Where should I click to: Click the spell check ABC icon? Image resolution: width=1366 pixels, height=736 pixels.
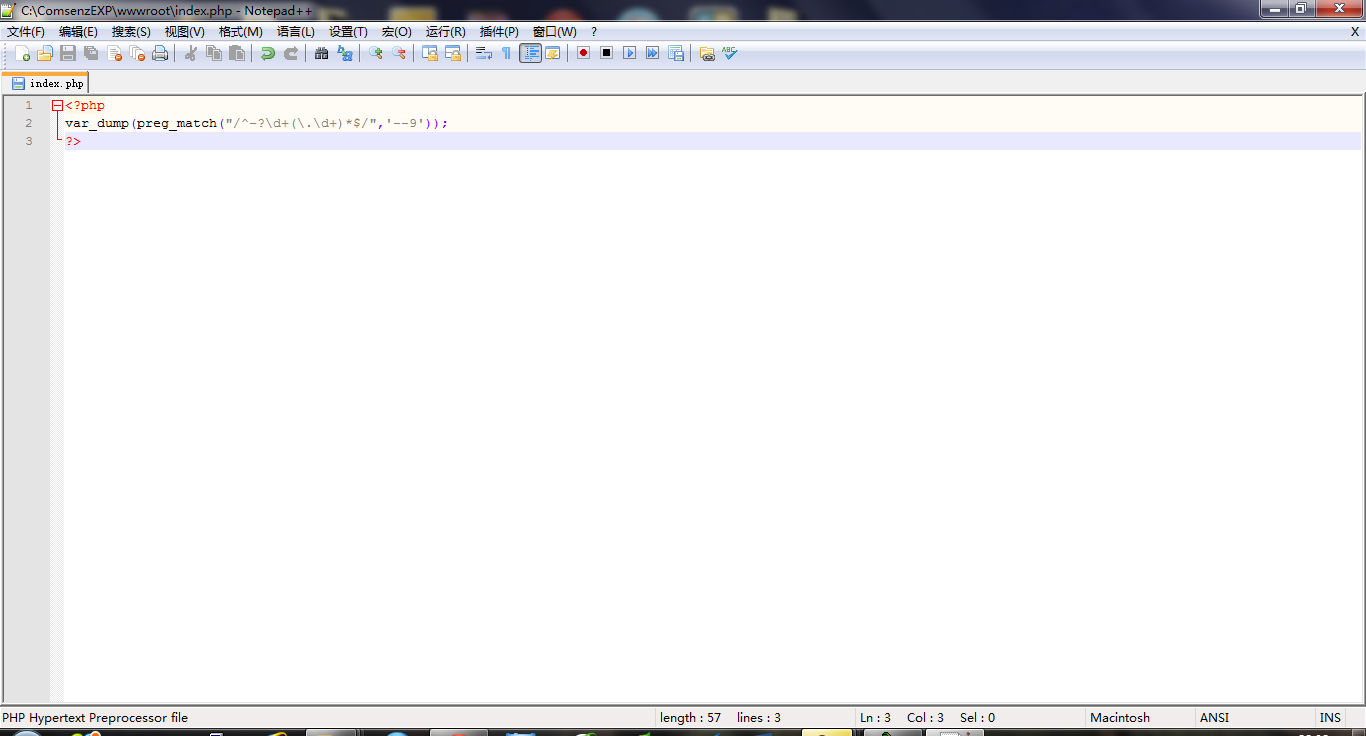(x=730, y=53)
